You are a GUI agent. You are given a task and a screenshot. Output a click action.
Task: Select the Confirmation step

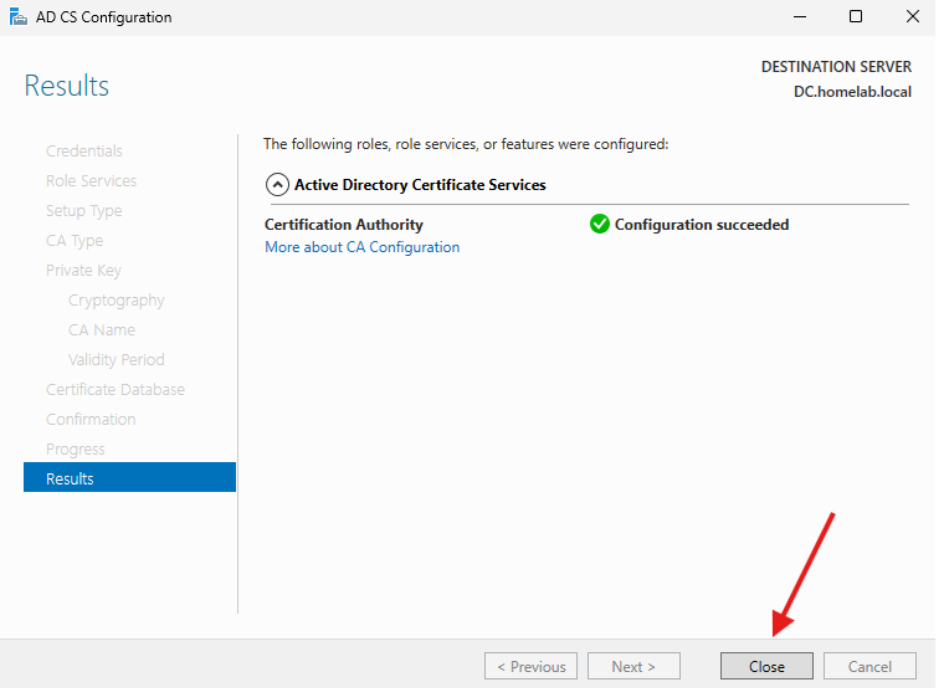[x=91, y=419]
